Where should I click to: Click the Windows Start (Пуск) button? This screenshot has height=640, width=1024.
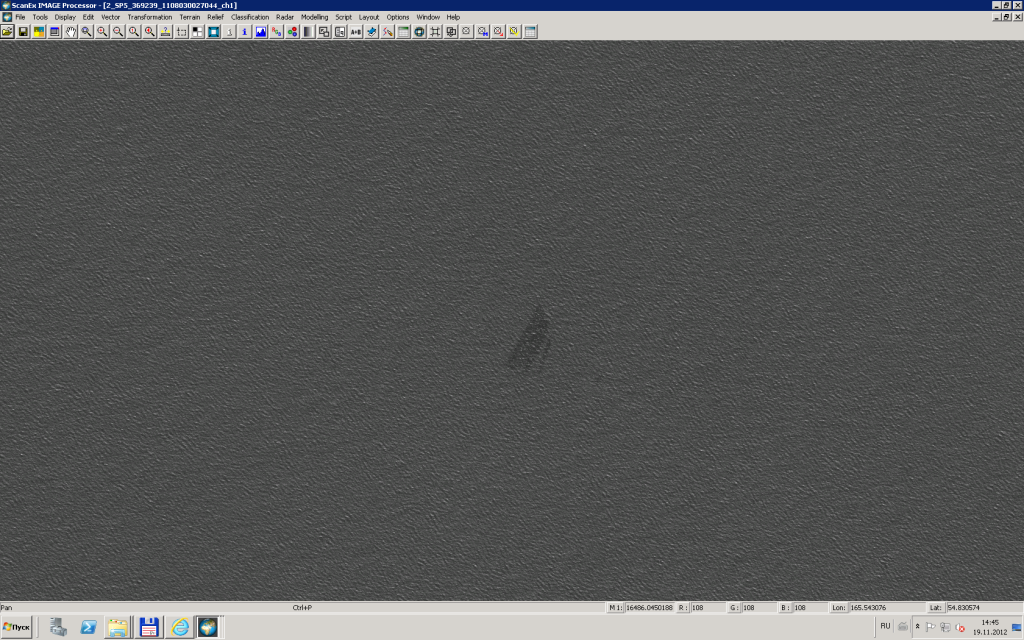tap(17, 627)
